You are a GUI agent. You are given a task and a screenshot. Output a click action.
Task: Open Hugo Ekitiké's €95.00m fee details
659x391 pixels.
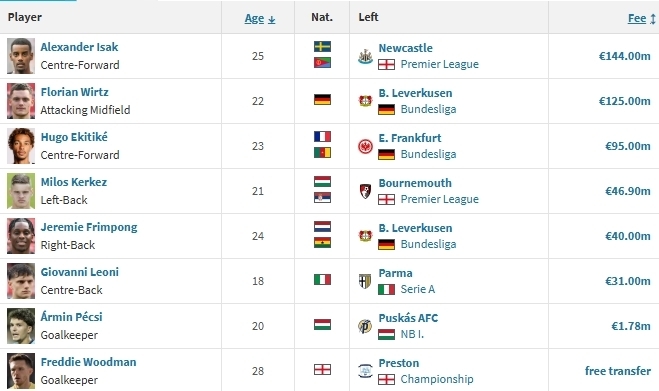pos(627,146)
